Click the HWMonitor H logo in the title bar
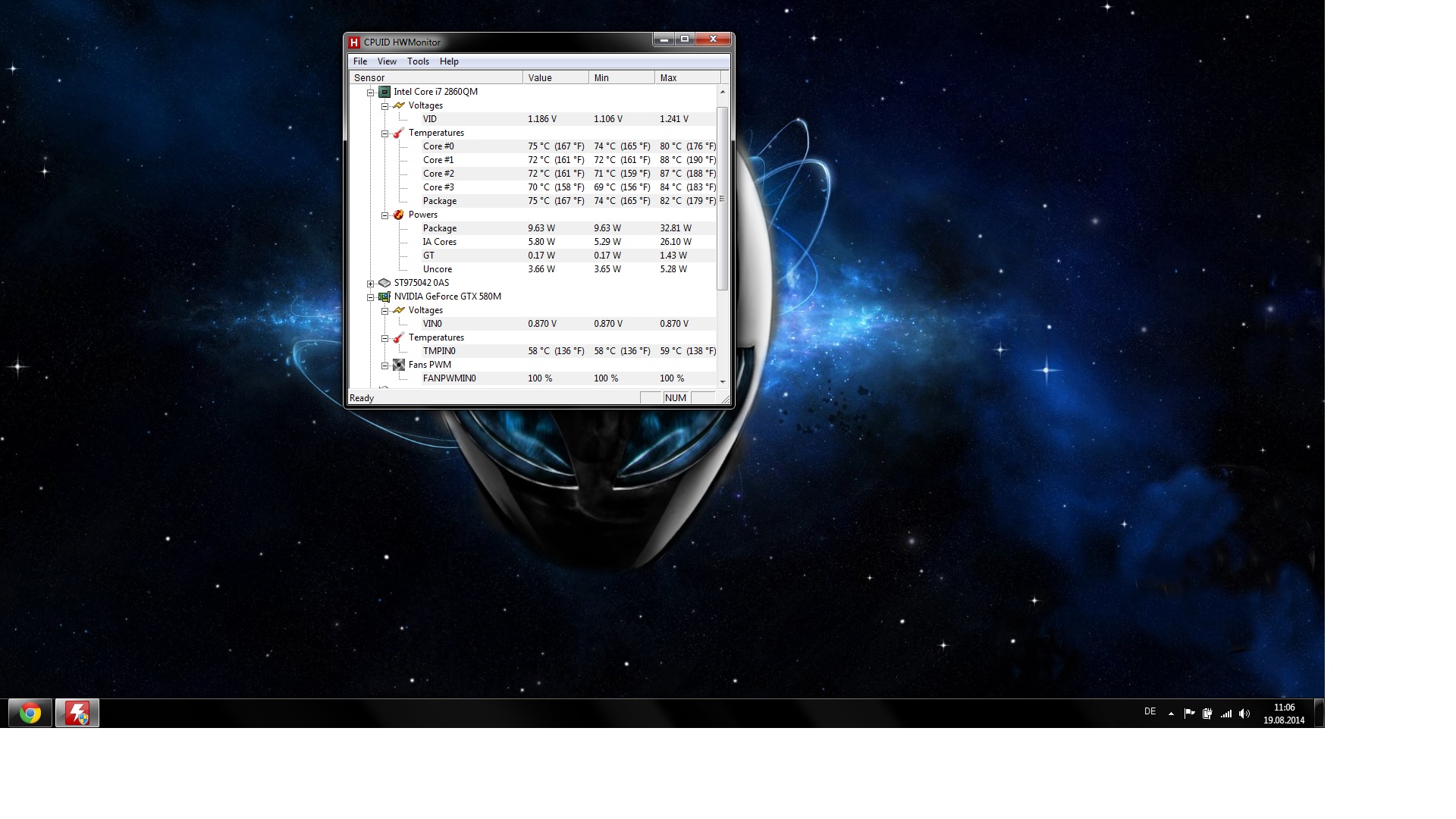 click(354, 42)
